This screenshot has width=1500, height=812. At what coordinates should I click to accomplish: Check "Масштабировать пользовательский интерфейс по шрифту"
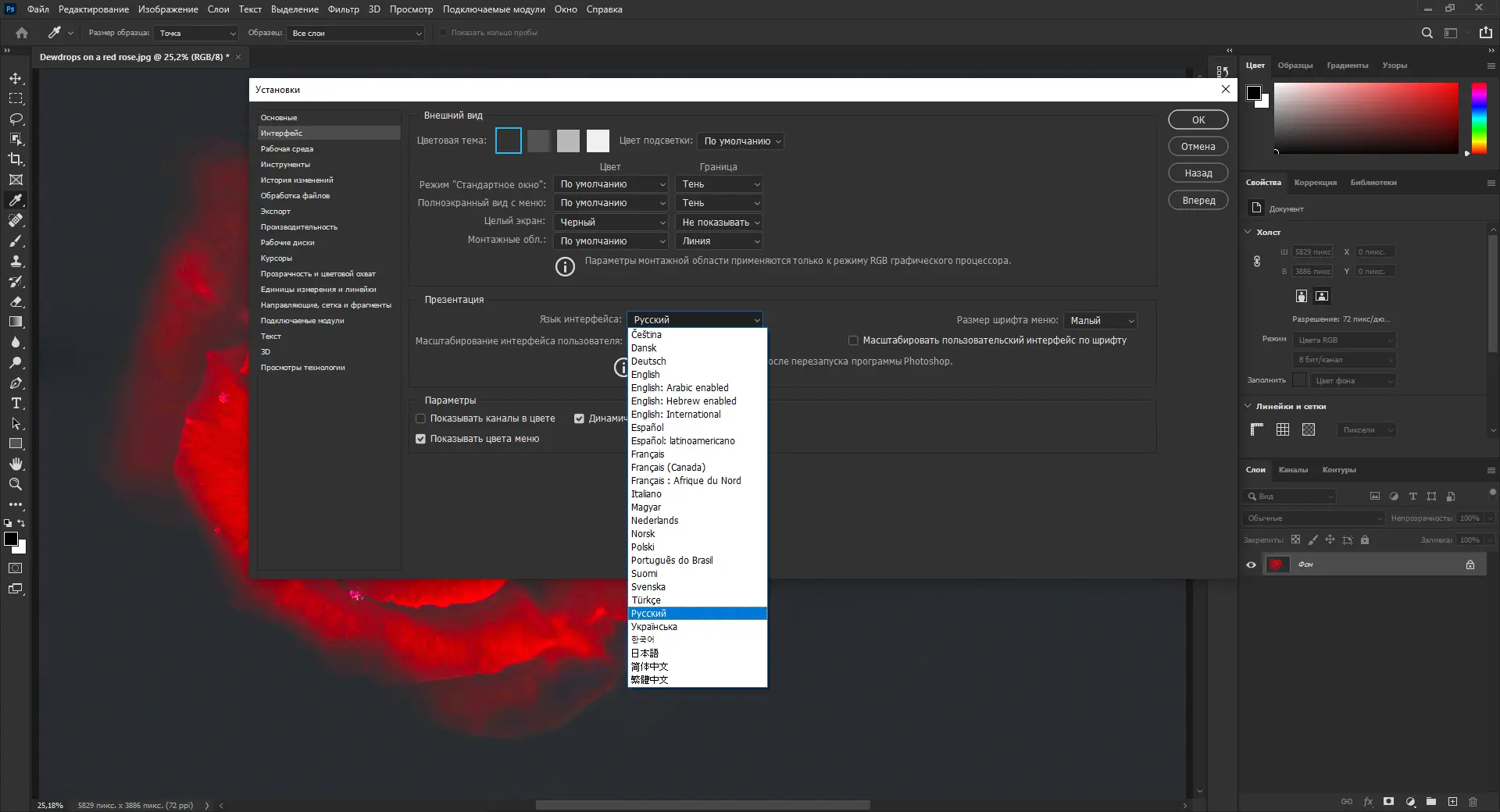[x=853, y=340]
